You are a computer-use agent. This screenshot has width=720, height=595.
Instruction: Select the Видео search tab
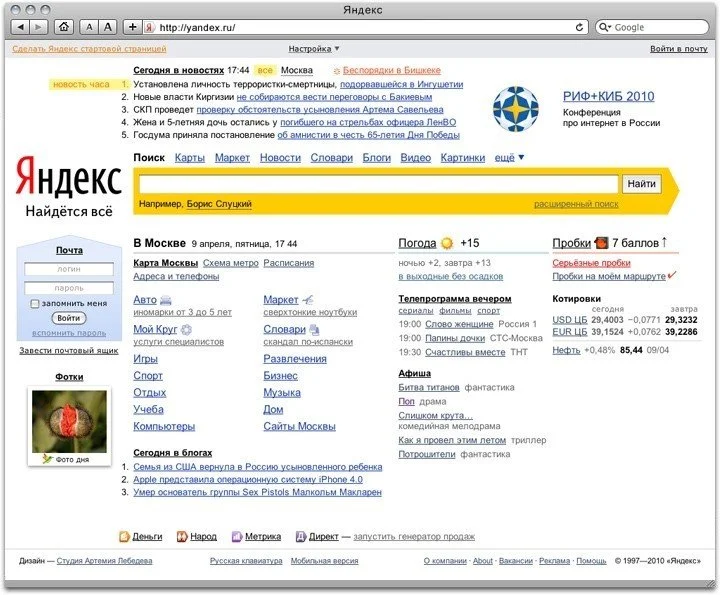(416, 157)
